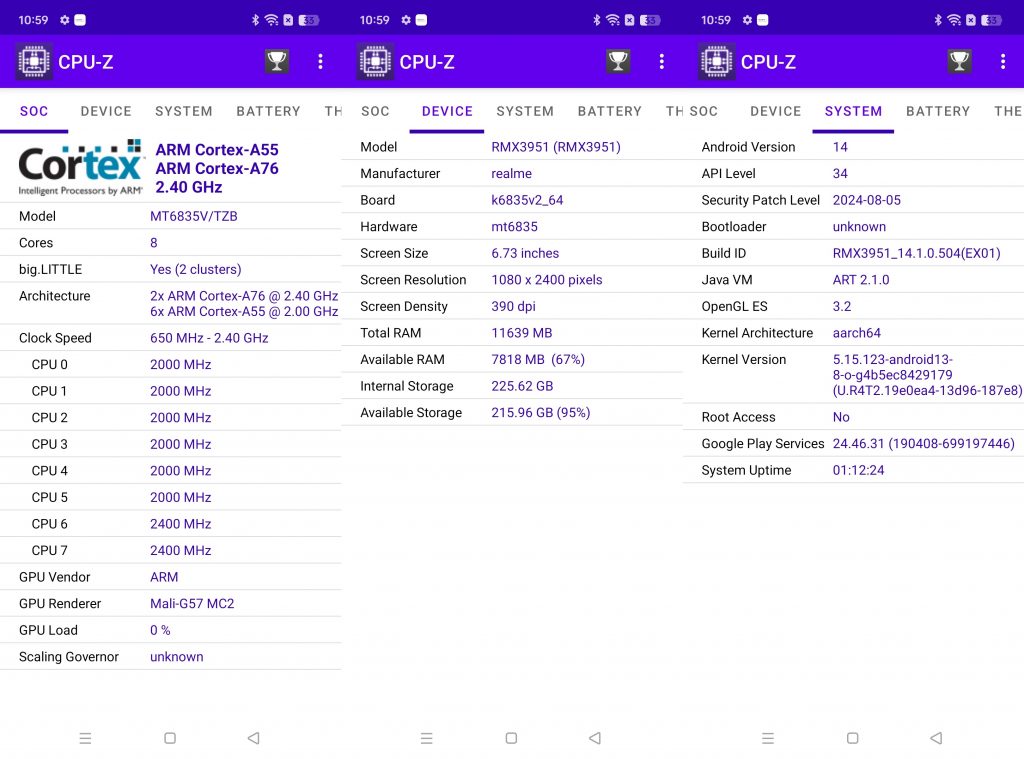Tap the settings gear in left status bar
This screenshot has height=759, width=1024.
click(x=64, y=20)
